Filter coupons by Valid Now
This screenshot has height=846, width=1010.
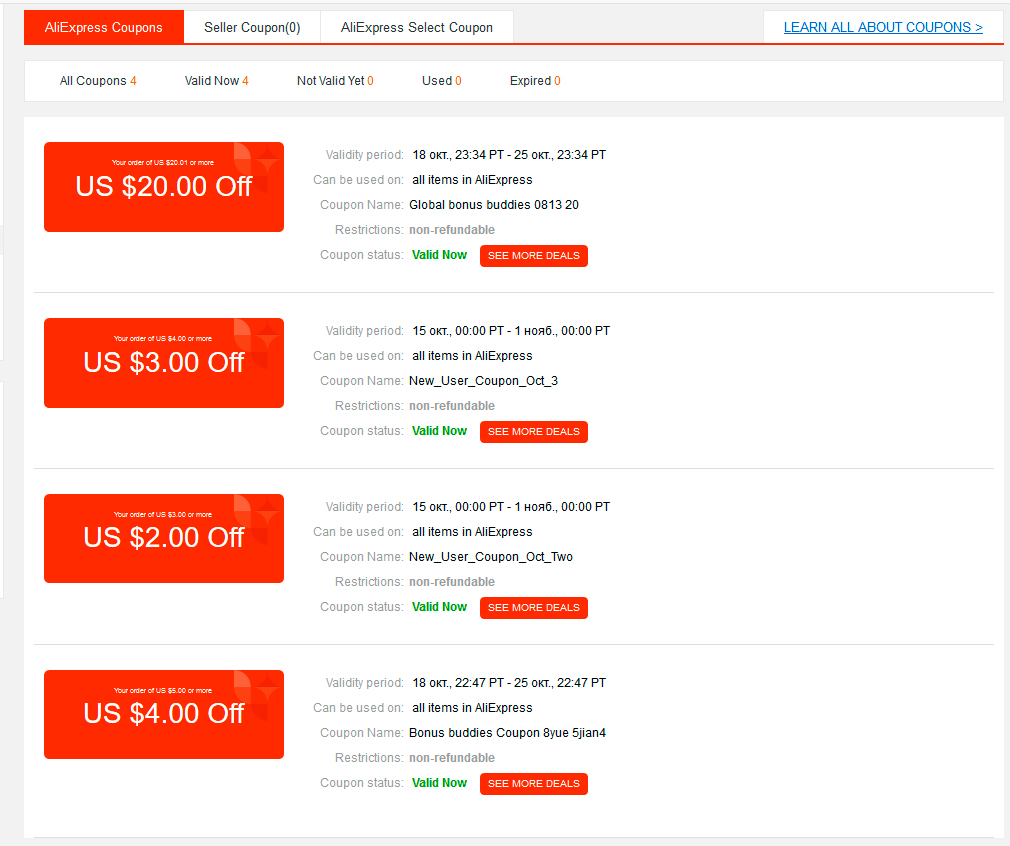(x=216, y=81)
